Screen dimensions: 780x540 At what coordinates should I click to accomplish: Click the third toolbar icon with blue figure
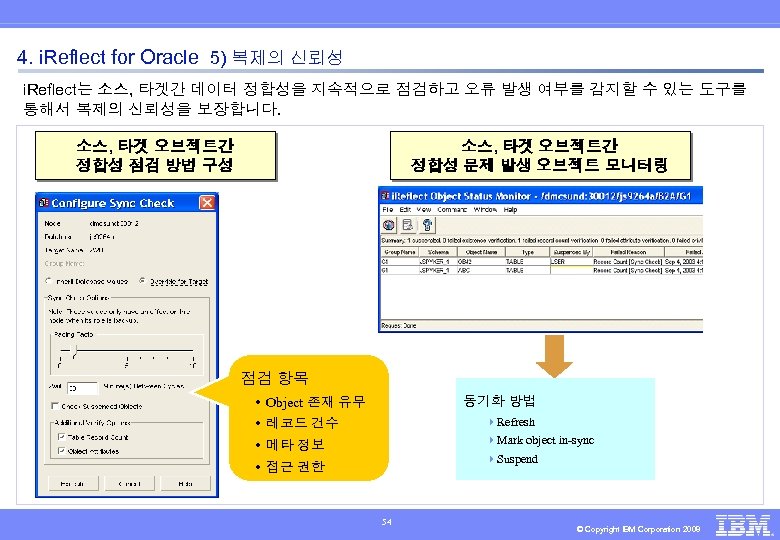pyautogui.click(x=427, y=225)
